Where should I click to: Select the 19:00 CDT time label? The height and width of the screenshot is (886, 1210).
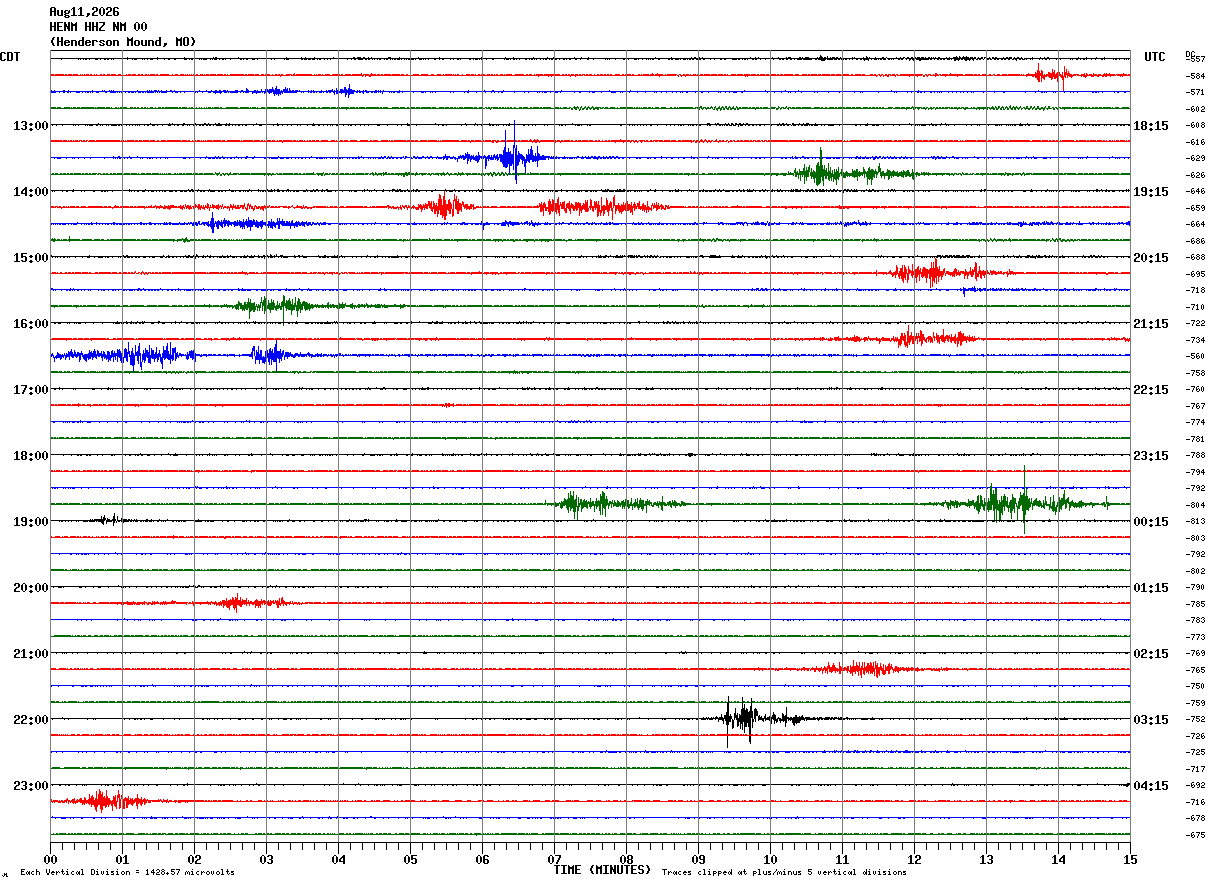pos(31,522)
